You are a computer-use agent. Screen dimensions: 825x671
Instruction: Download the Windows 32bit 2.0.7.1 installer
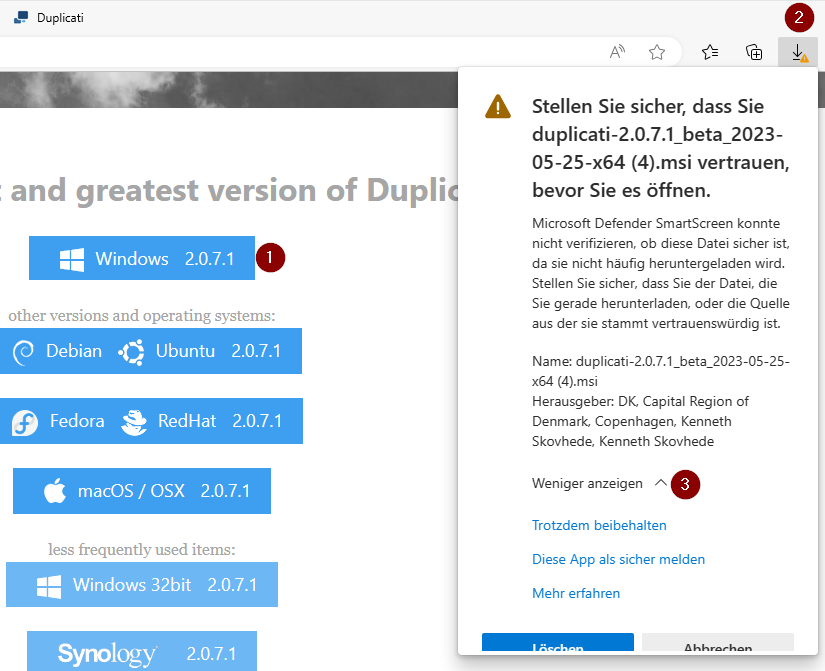[142, 585]
